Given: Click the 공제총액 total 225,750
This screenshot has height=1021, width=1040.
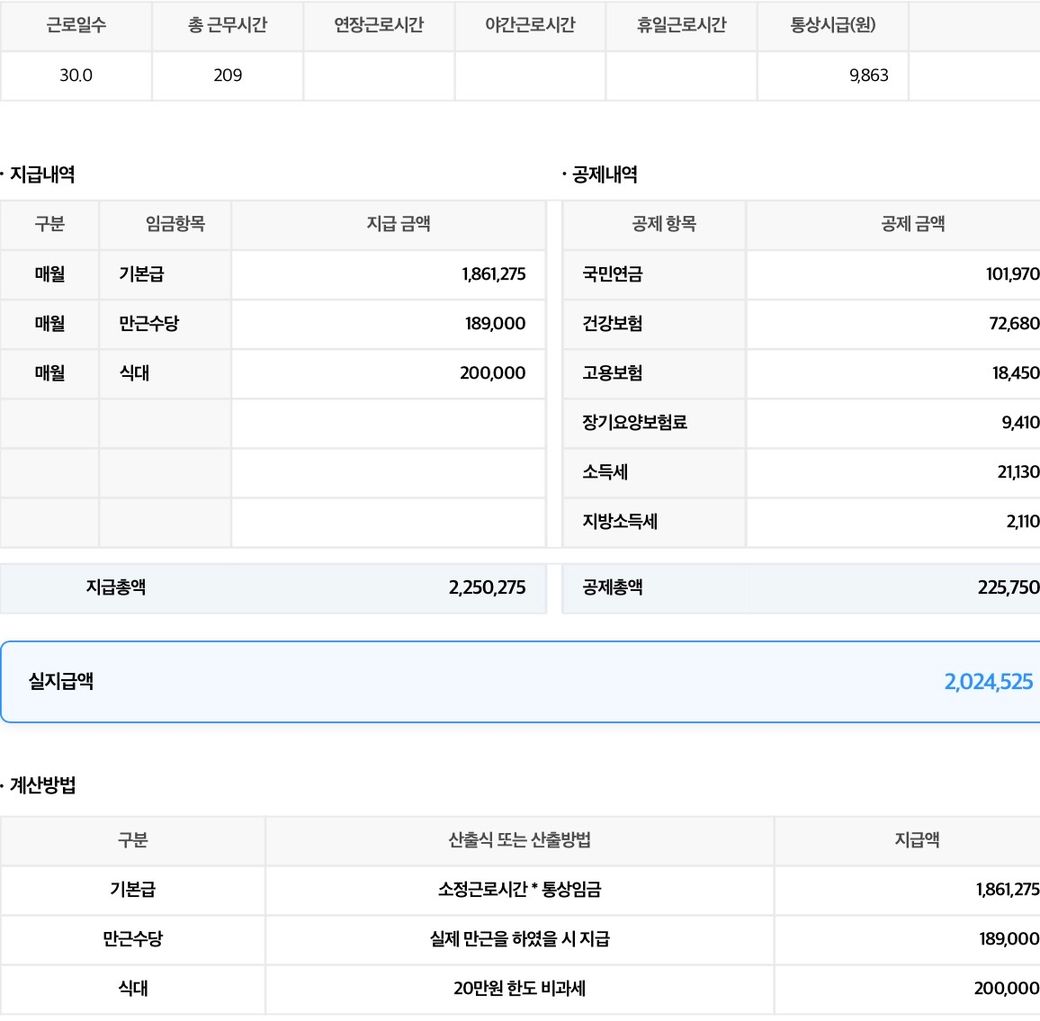Looking at the screenshot, I should coord(1008,588).
